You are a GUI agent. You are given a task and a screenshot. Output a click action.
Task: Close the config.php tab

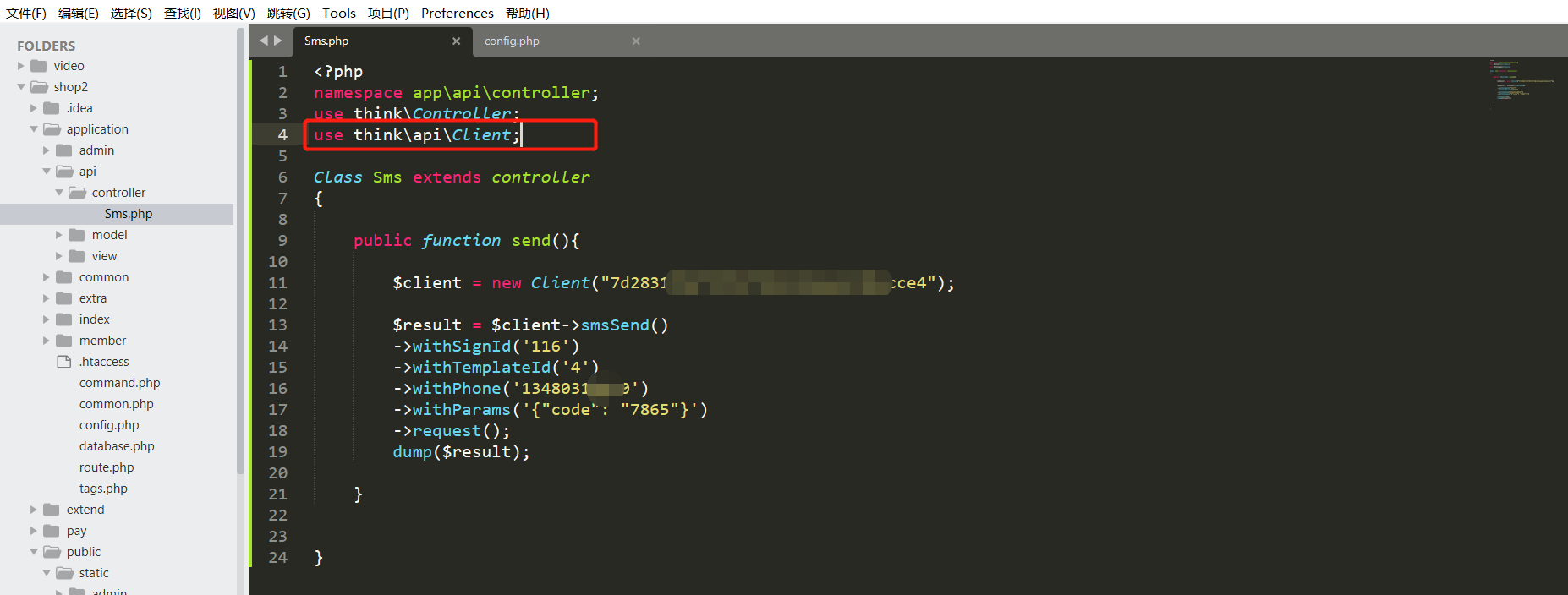pyautogui.click(x=636, y=41)
